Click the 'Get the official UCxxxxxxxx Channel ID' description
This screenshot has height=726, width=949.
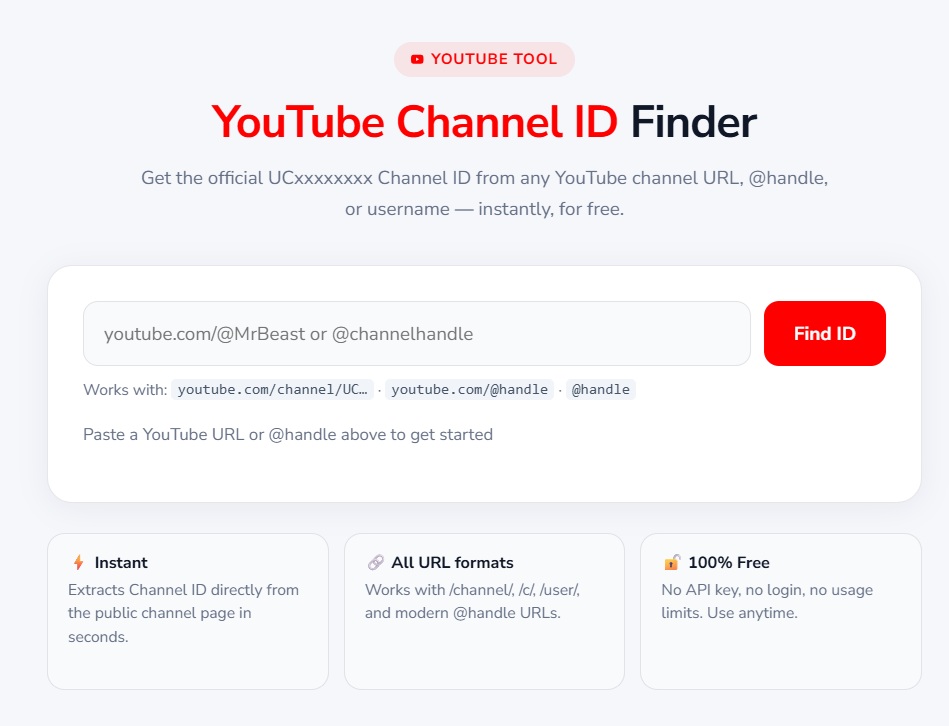484,193
